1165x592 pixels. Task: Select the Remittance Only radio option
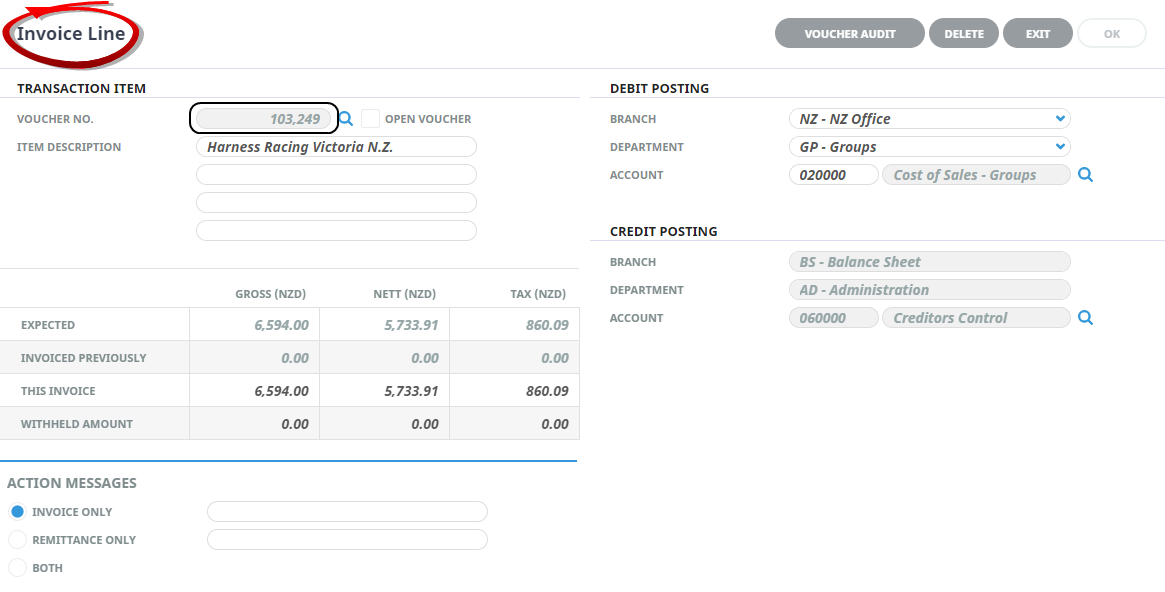[x=17, y=540]
